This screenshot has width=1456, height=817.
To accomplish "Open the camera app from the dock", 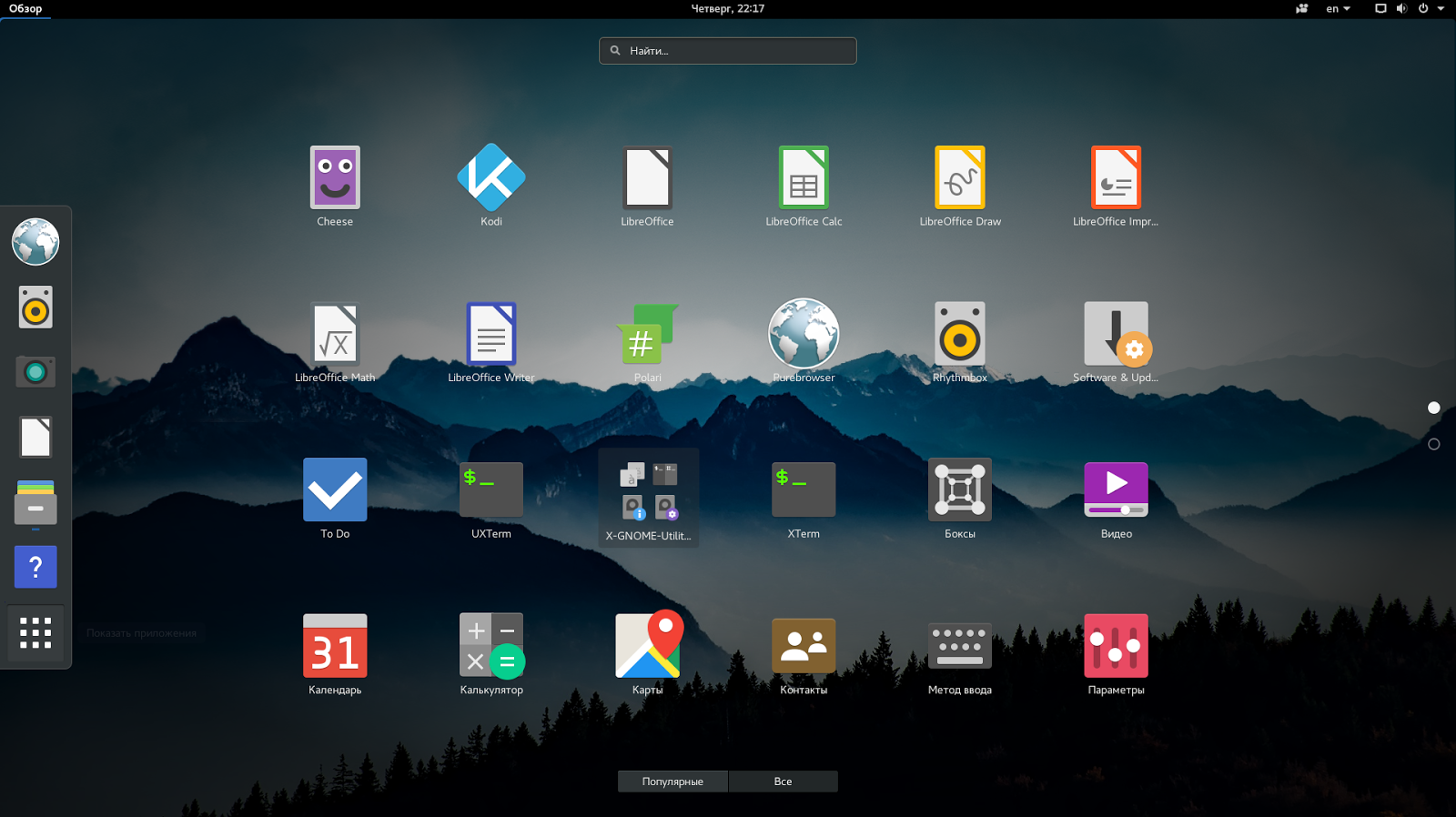I will point(35,372).
